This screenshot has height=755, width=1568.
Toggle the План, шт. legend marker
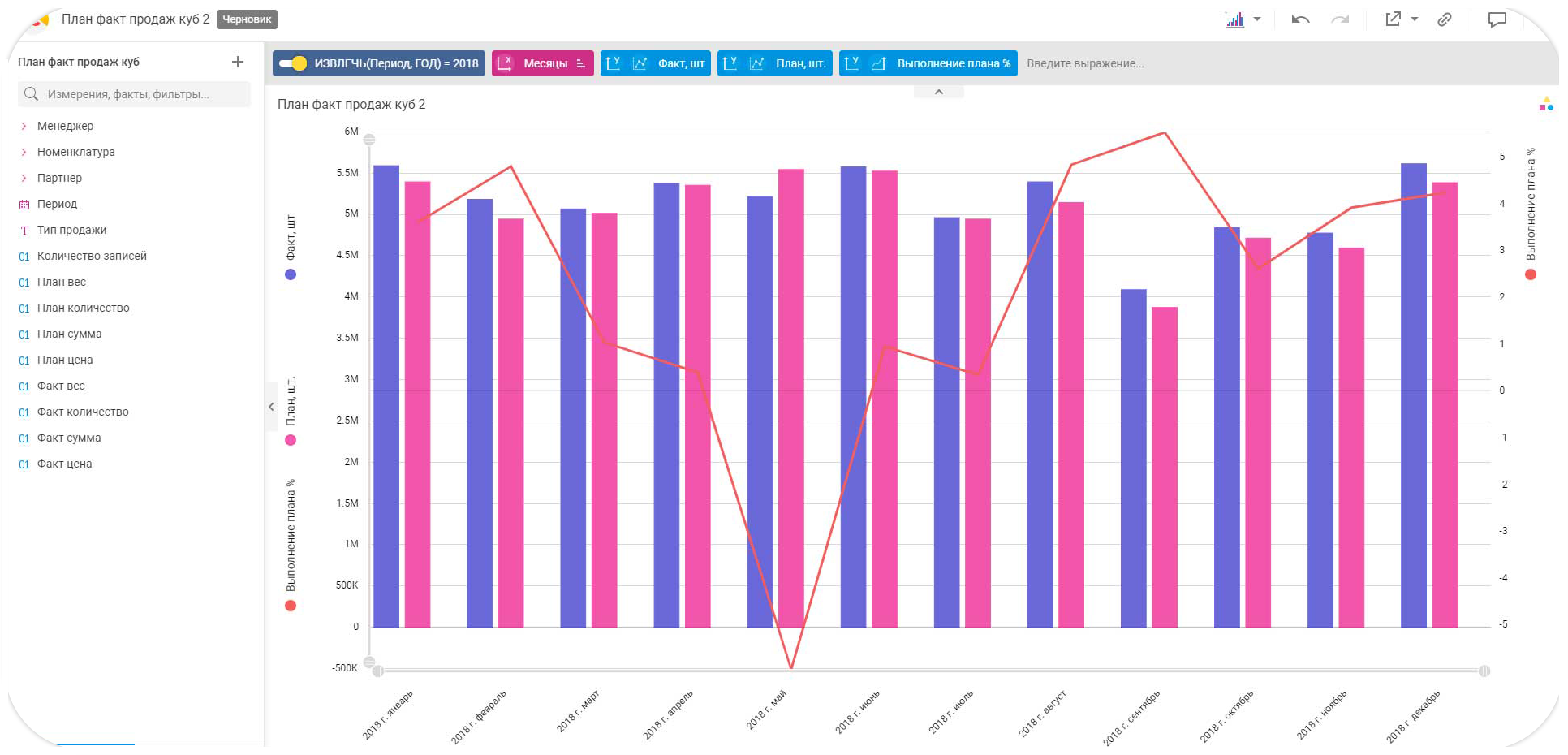point(291,440)
